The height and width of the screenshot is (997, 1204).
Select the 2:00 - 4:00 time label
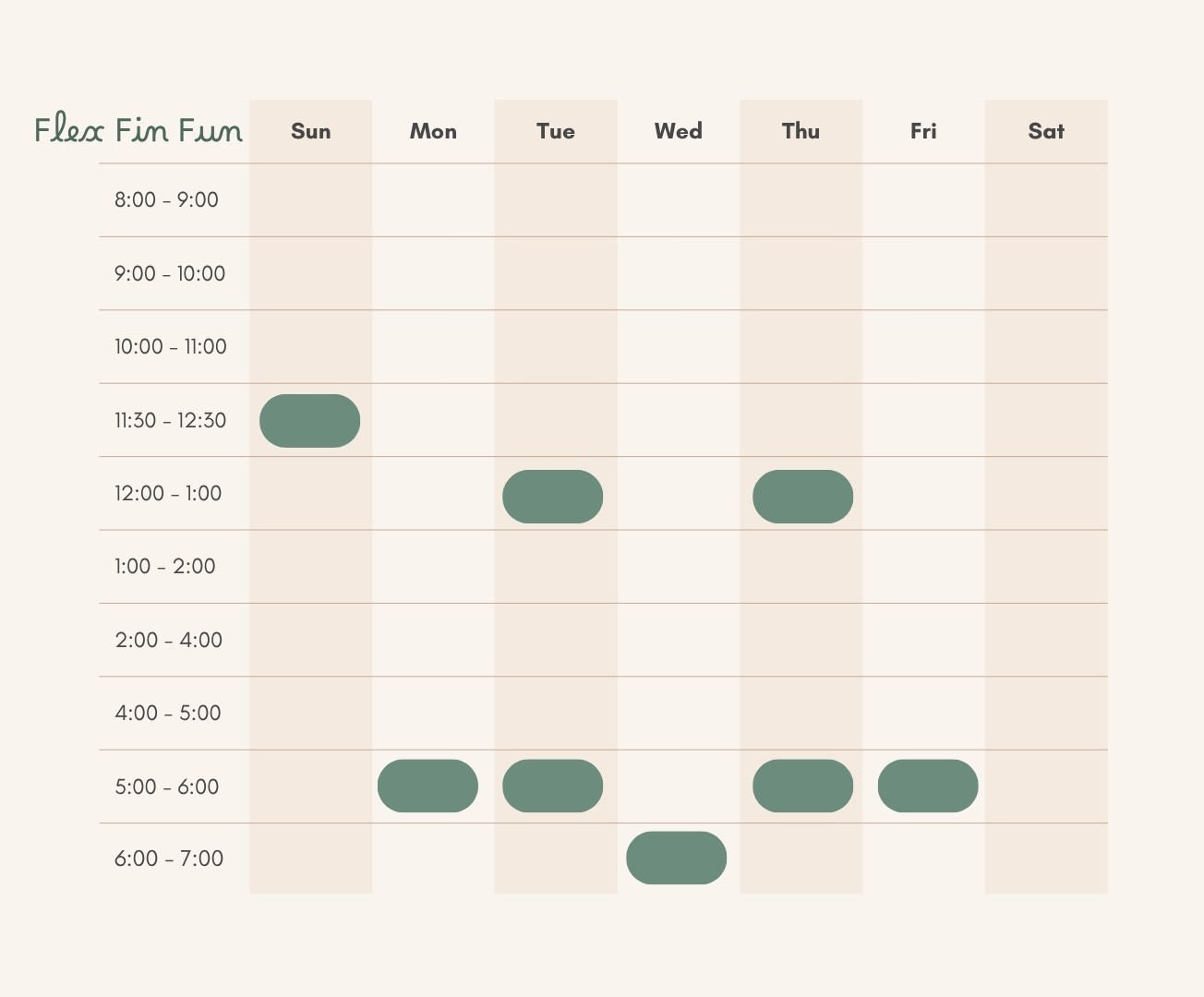pos(169,640)
